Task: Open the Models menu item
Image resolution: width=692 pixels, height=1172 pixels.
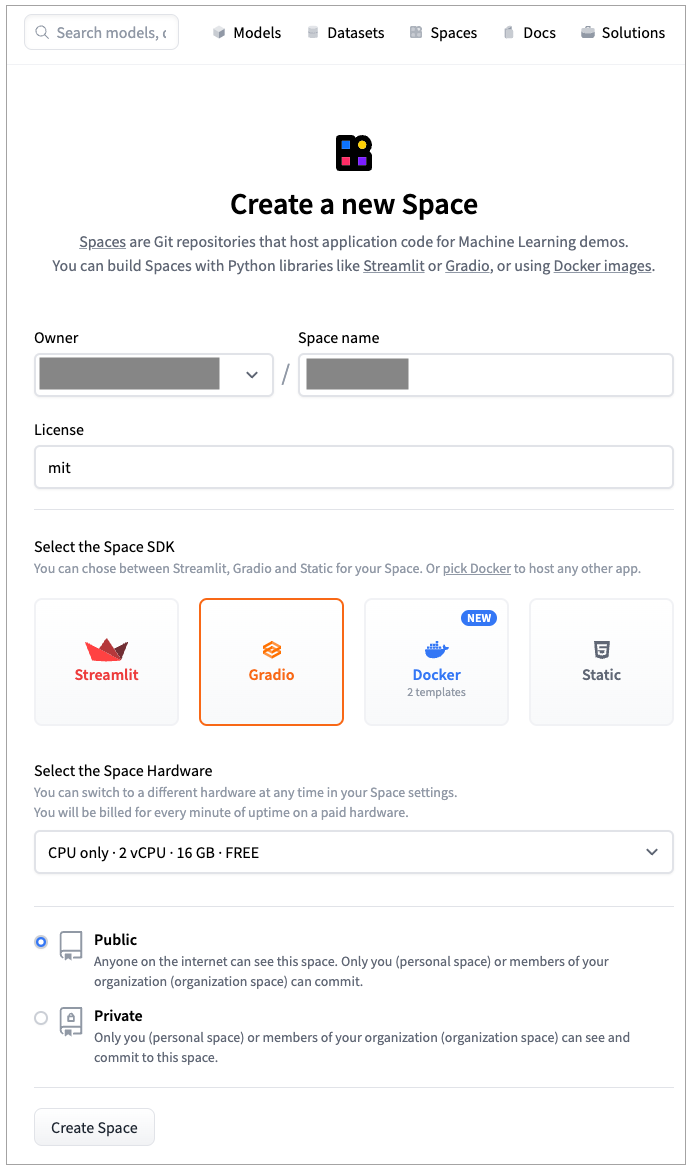Action: click(x=247, y=33)
